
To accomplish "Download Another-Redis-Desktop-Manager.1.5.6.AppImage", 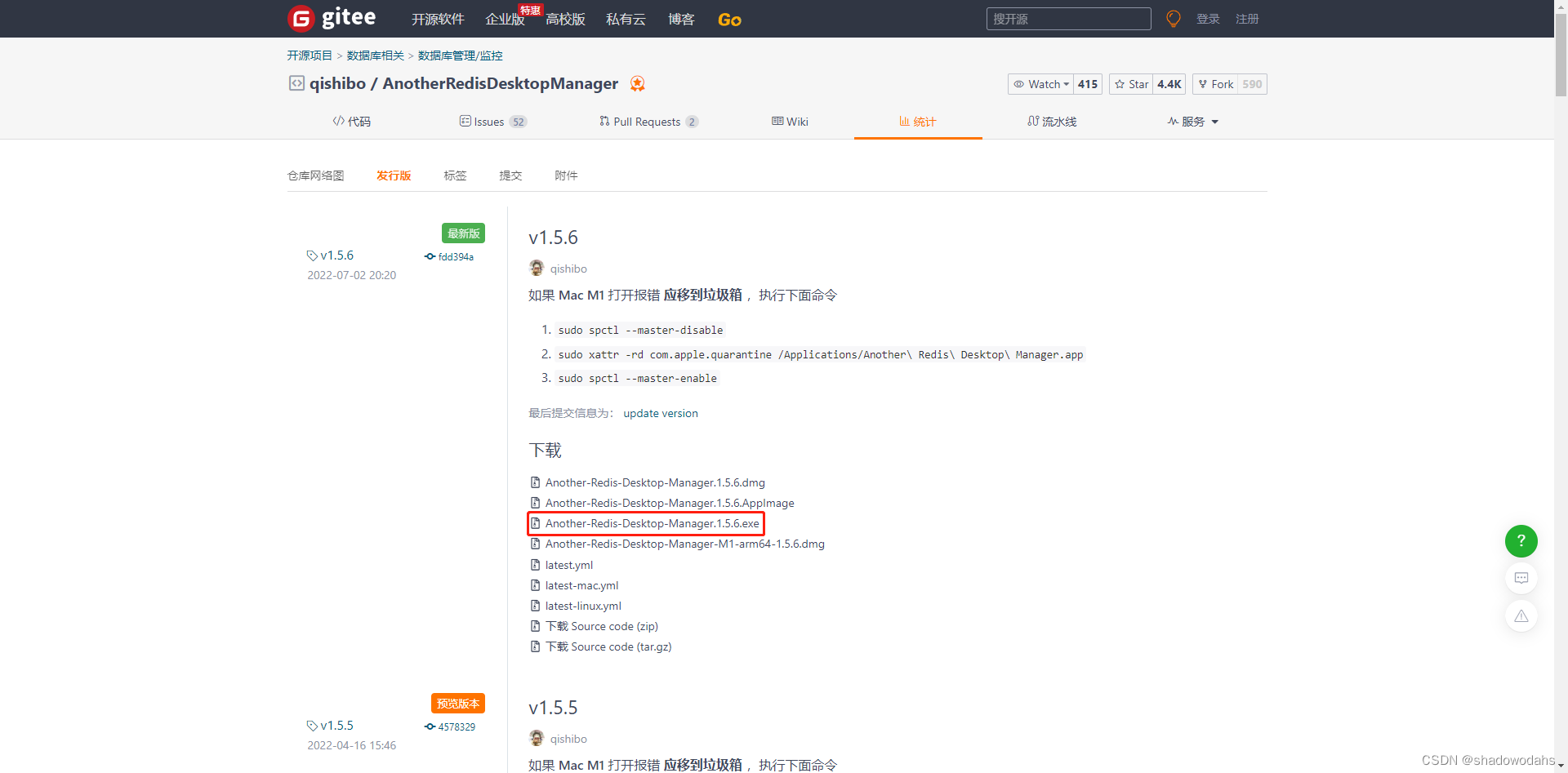I will click(x=670, y=503).
